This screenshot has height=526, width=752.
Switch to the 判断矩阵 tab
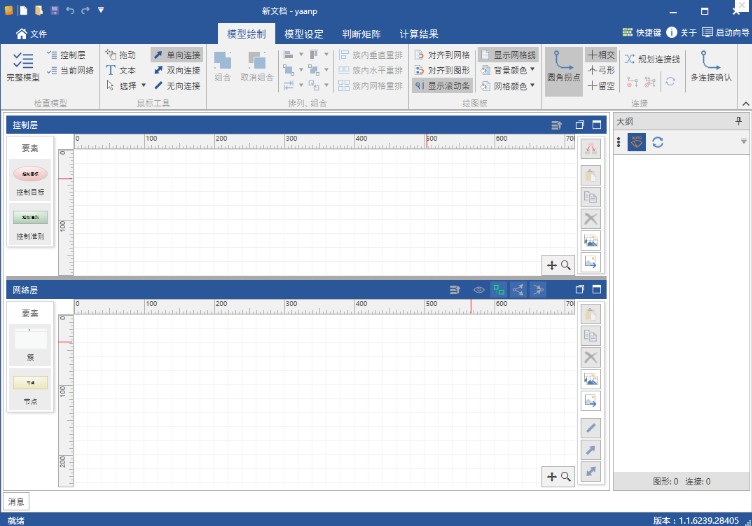(361, 34)
